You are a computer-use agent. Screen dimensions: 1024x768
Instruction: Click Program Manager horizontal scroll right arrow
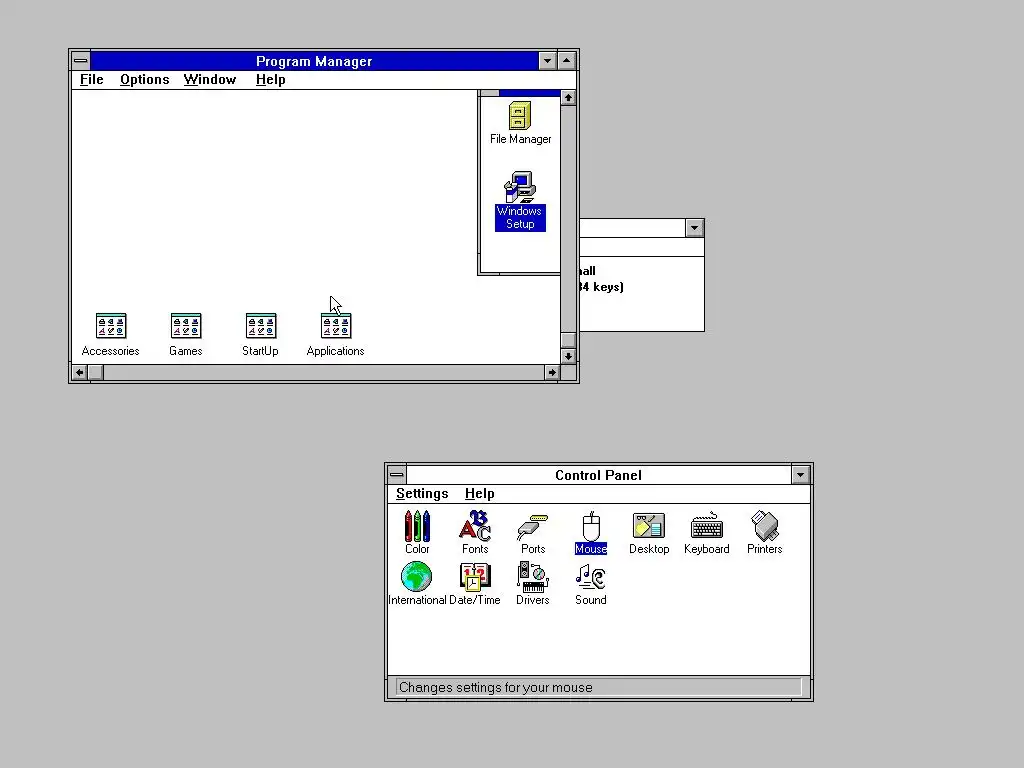552,372
